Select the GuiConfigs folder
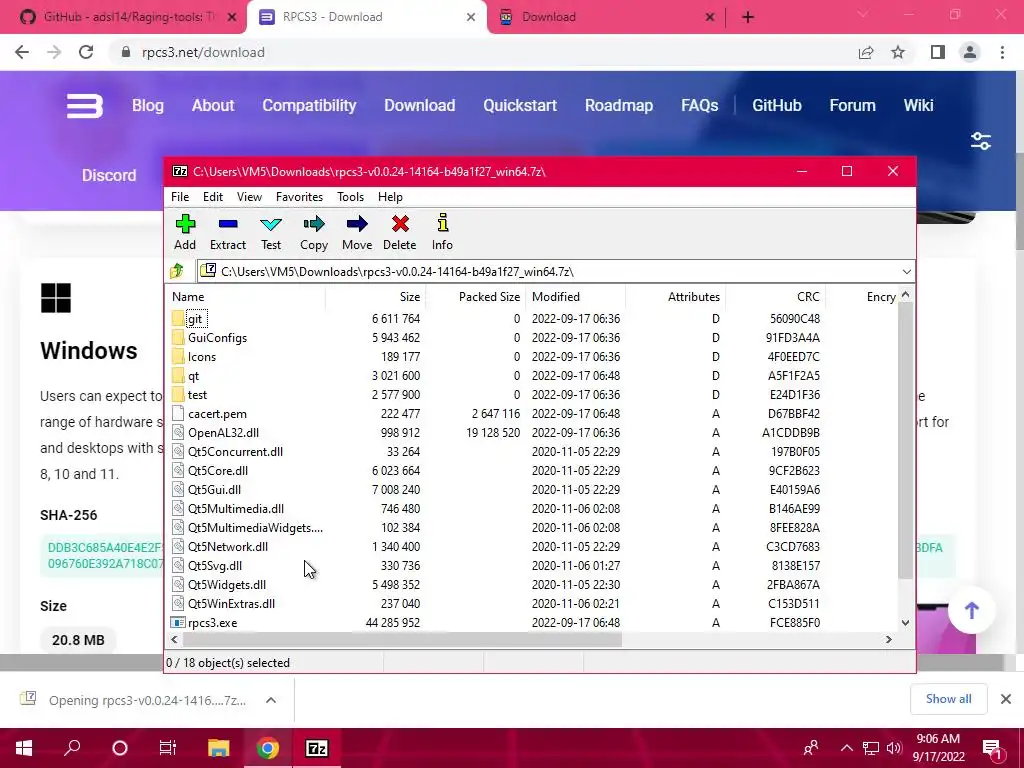 point(217,338)
